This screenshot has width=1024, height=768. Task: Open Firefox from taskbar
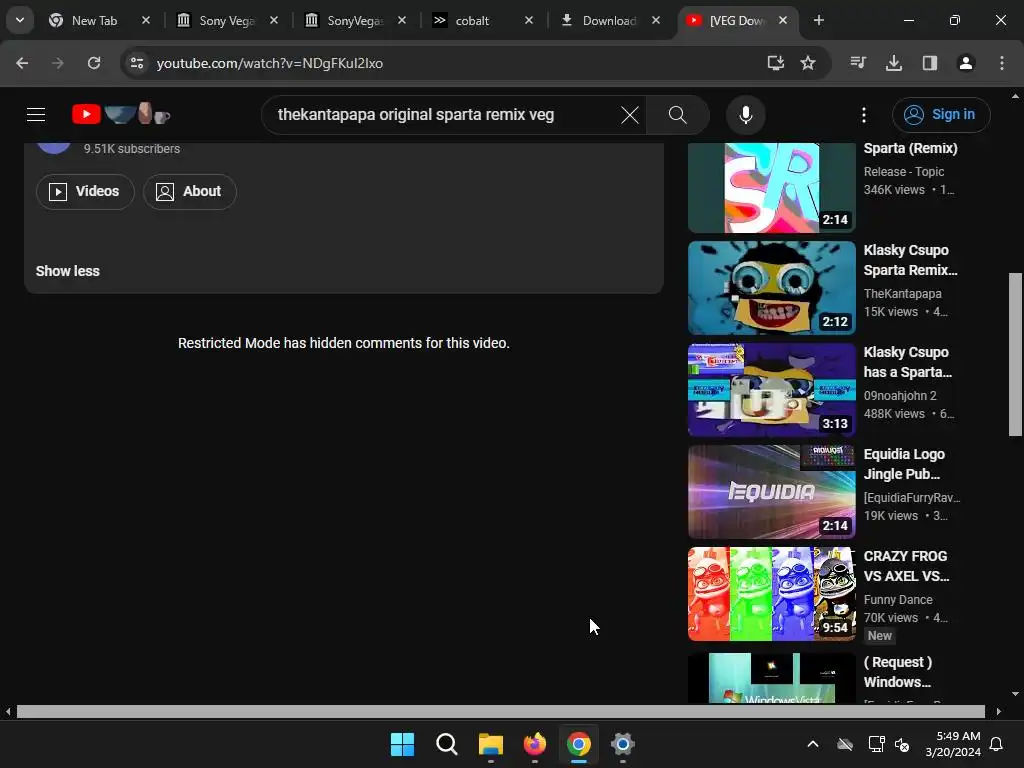coord(535,744)
